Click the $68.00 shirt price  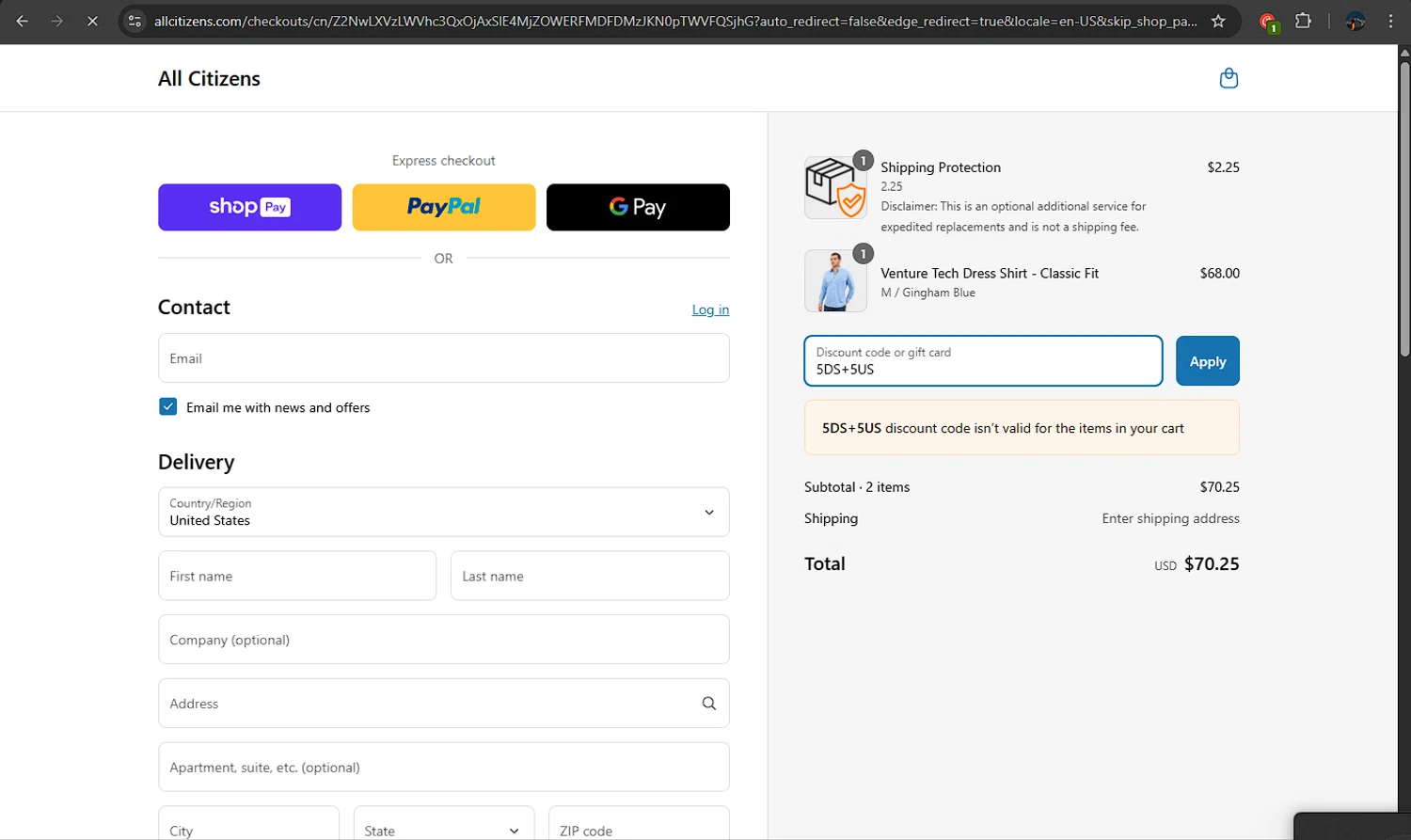tap(1220, 273)
